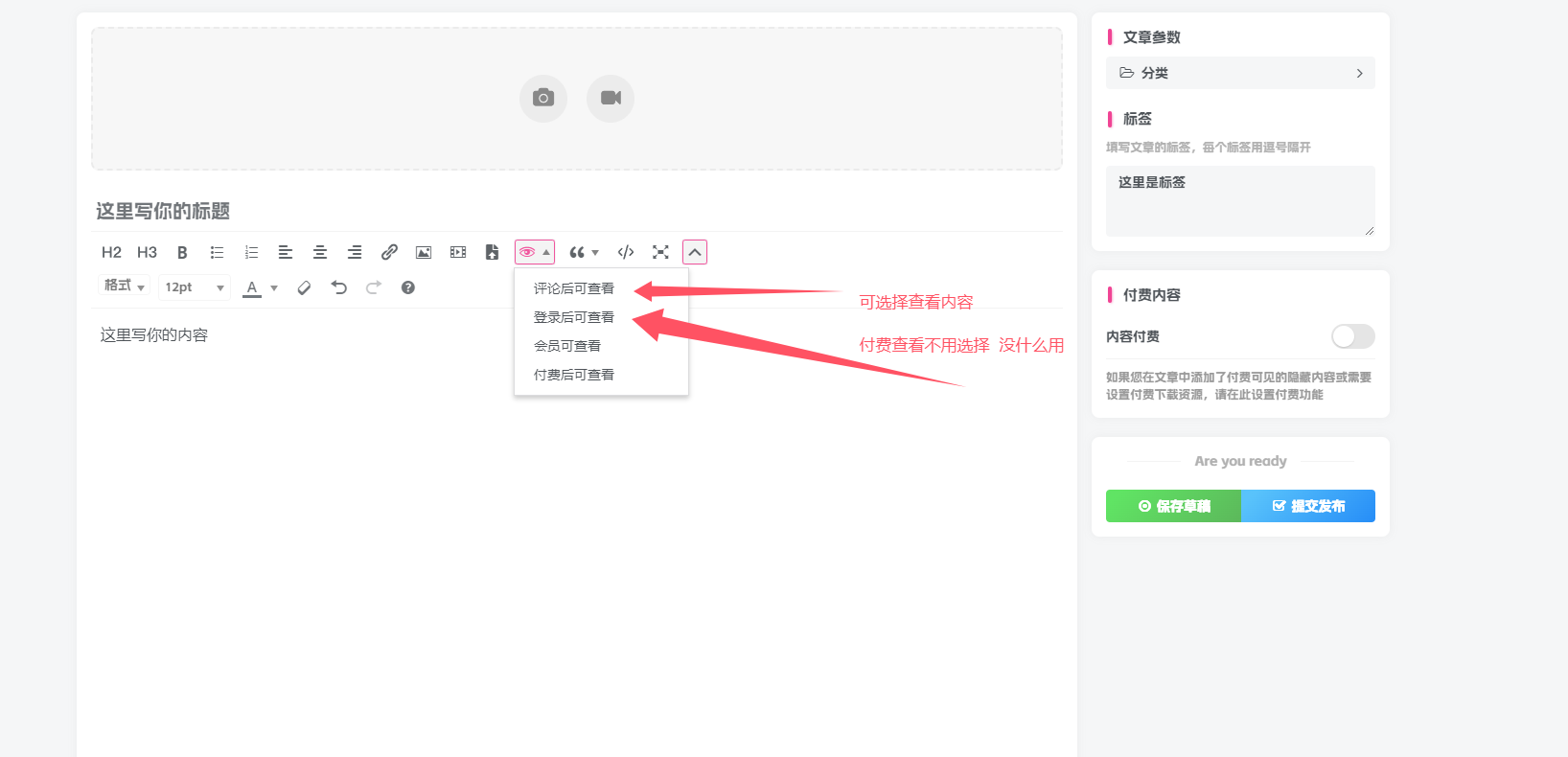Select 付费后可查看 menu option

click(x=601, y=375)
